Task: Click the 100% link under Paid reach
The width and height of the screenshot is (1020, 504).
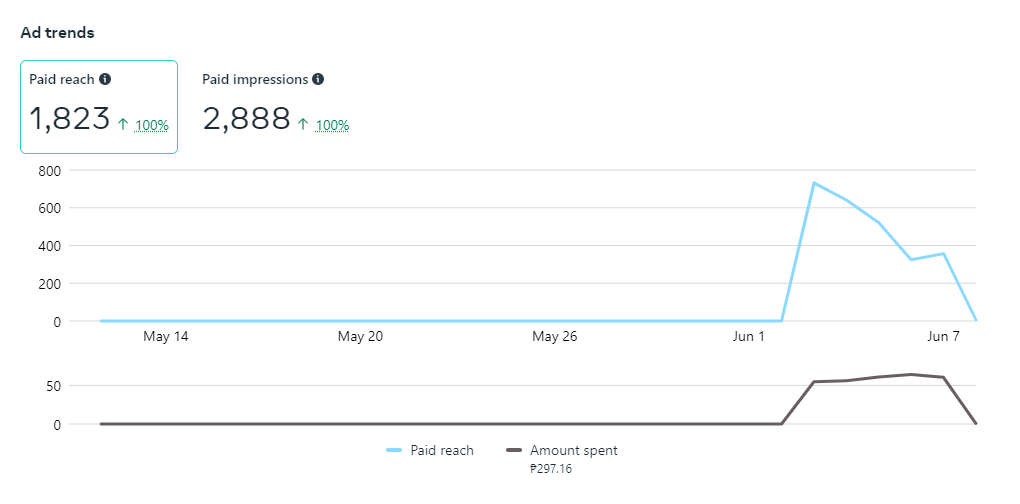Action: [152, 125]
